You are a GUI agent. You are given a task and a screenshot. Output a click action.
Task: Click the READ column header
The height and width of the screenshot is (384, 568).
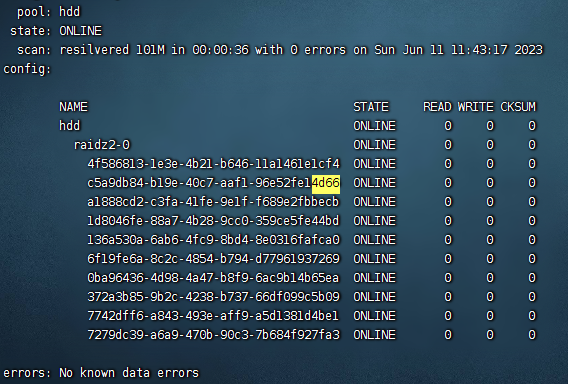[437, 107]
